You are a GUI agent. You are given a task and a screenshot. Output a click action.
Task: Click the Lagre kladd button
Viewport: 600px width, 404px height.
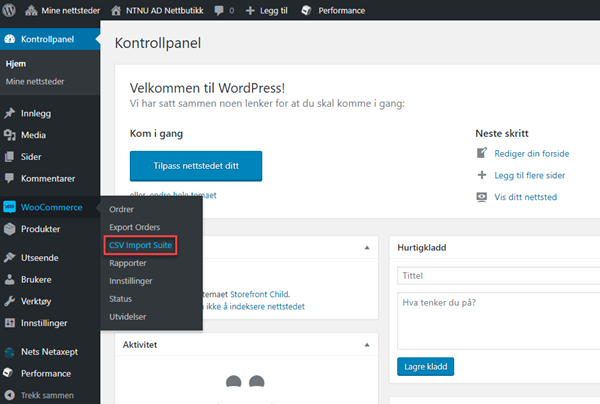click(426, 367)
